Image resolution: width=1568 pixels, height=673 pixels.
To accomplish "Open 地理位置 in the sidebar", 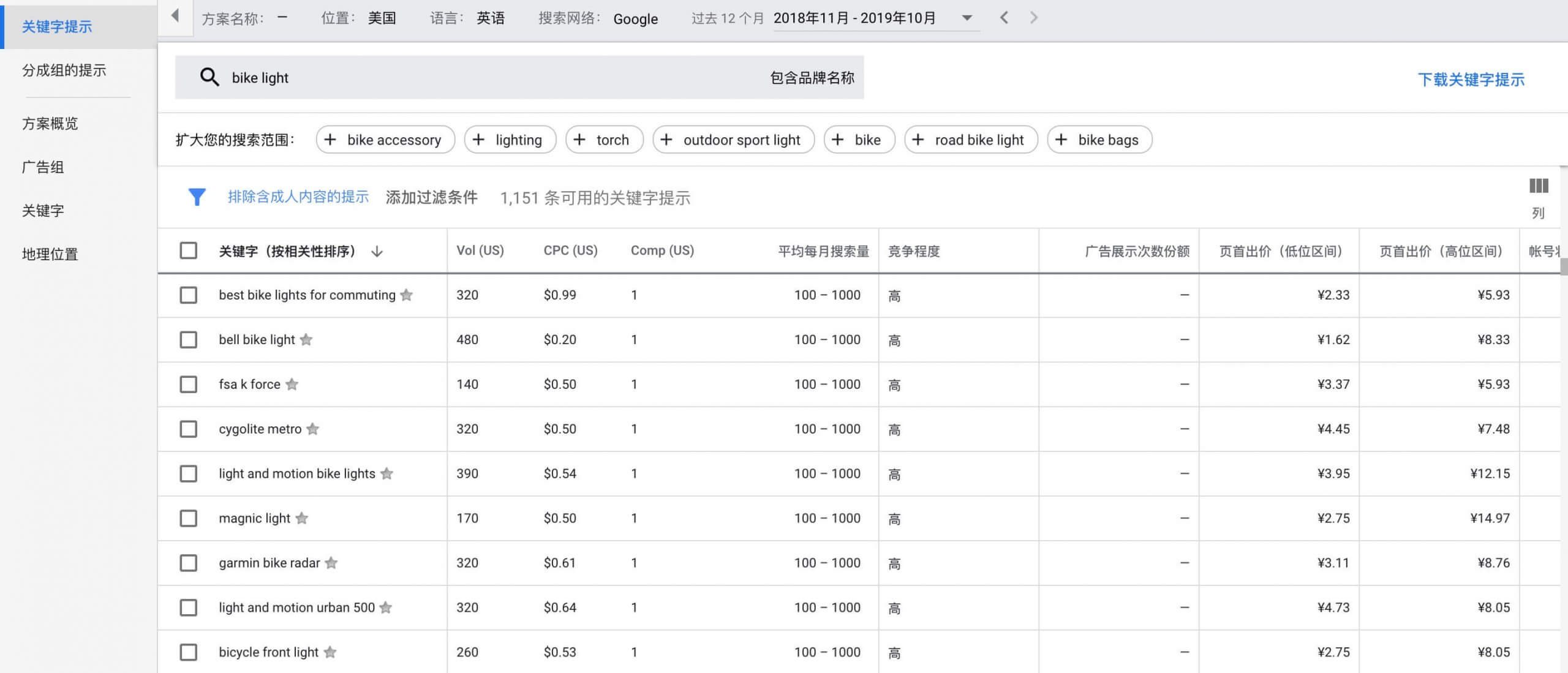I will click(x=50, y=254).
